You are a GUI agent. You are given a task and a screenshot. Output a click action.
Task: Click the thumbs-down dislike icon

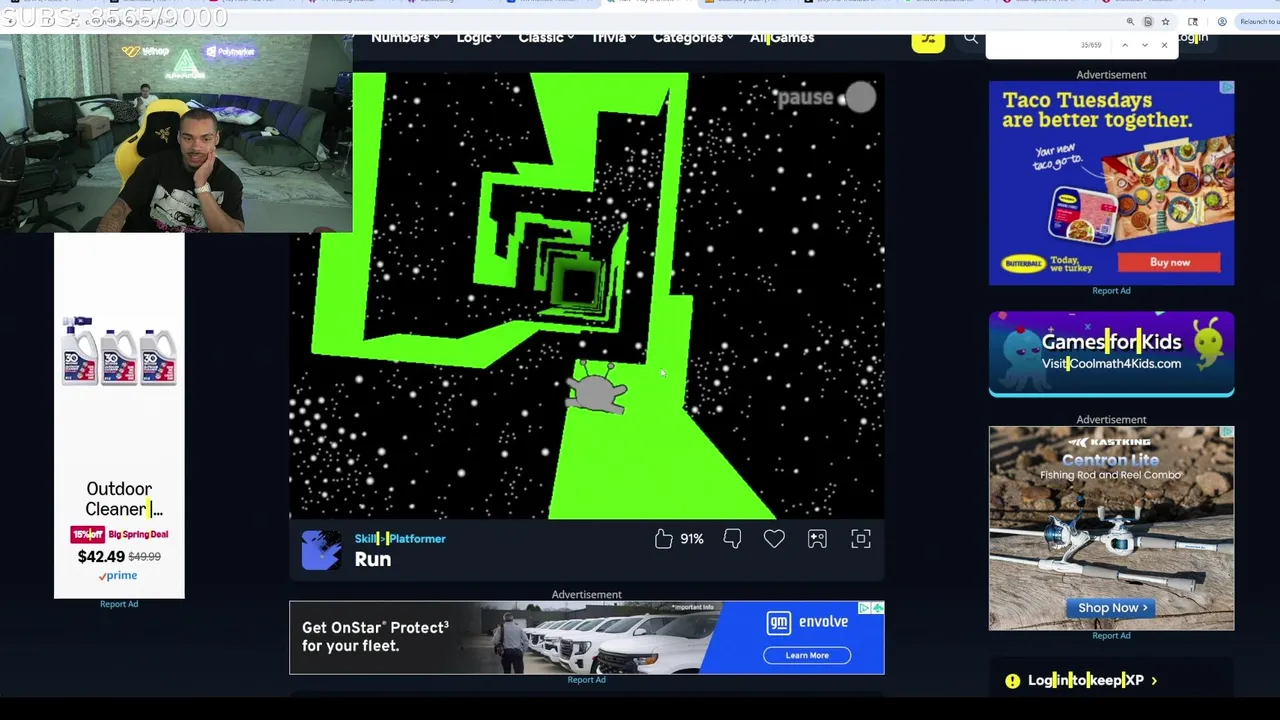(x=732, y=539)
